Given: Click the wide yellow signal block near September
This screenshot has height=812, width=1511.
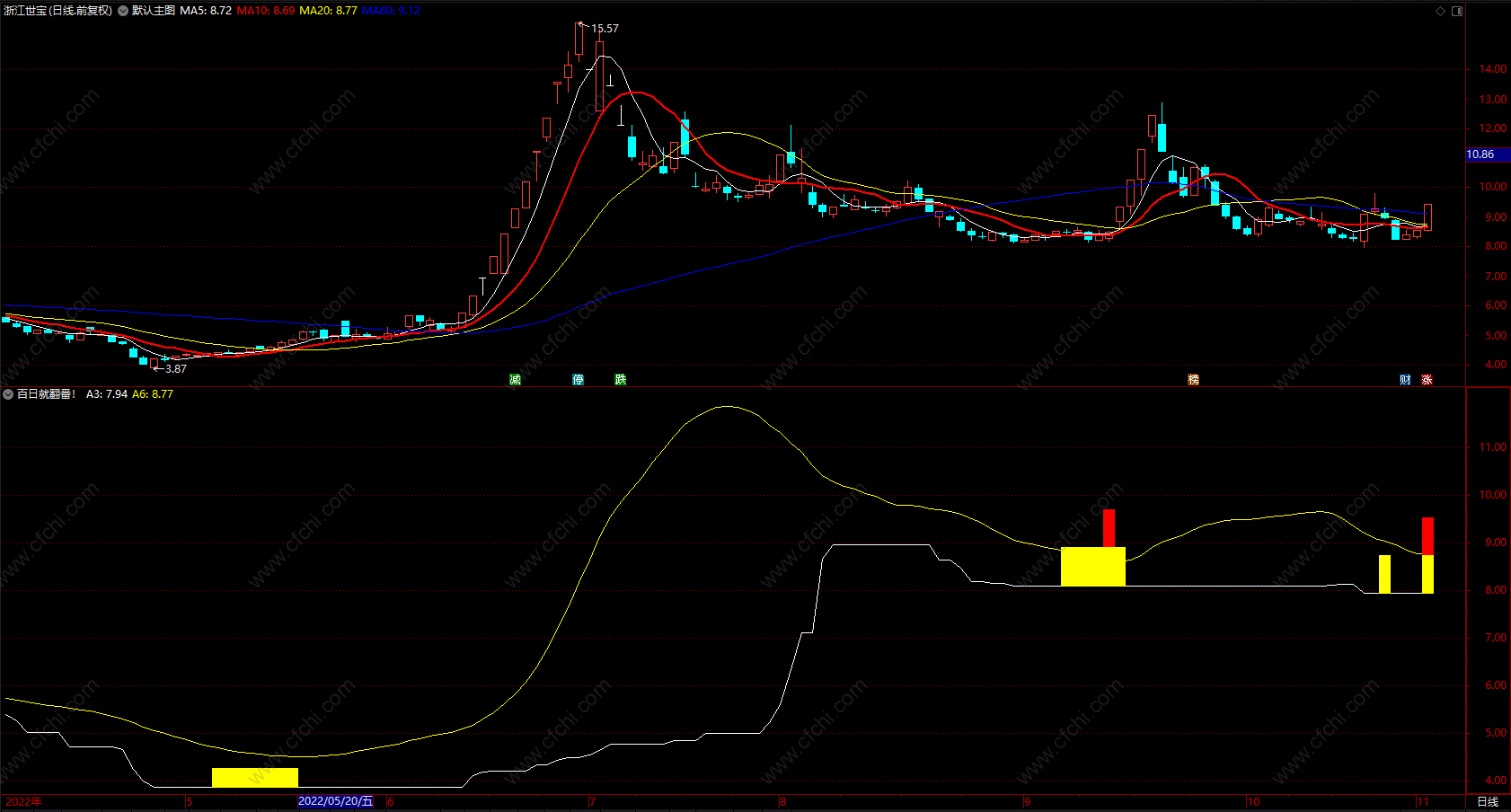Looking at the screenshot, I should point(1093,567).
